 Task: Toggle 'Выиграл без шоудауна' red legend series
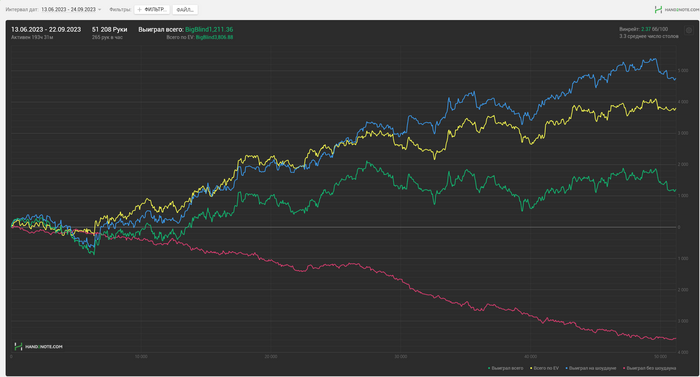pyautogui.click(x=650, y=368)
